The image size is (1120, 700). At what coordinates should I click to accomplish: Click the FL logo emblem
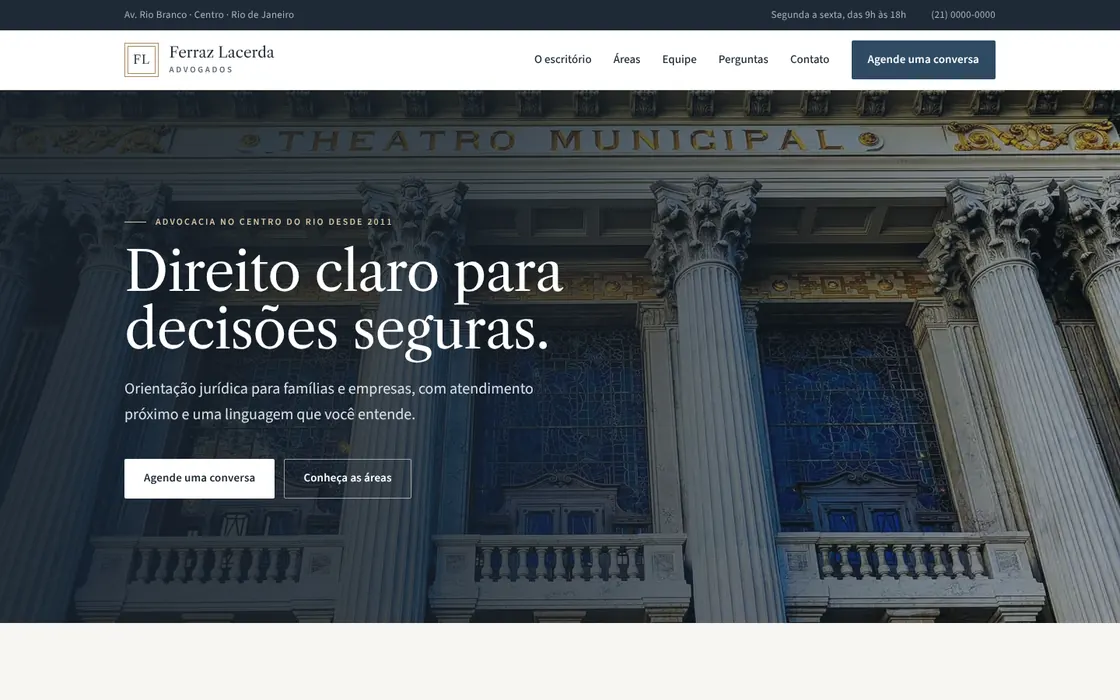click(141, 59)
